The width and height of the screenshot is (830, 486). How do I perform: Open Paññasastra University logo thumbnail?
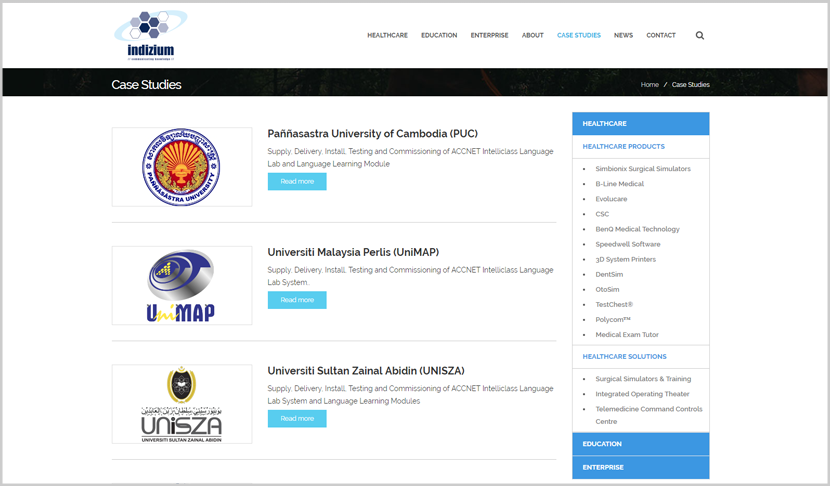(x=182, y=167)
